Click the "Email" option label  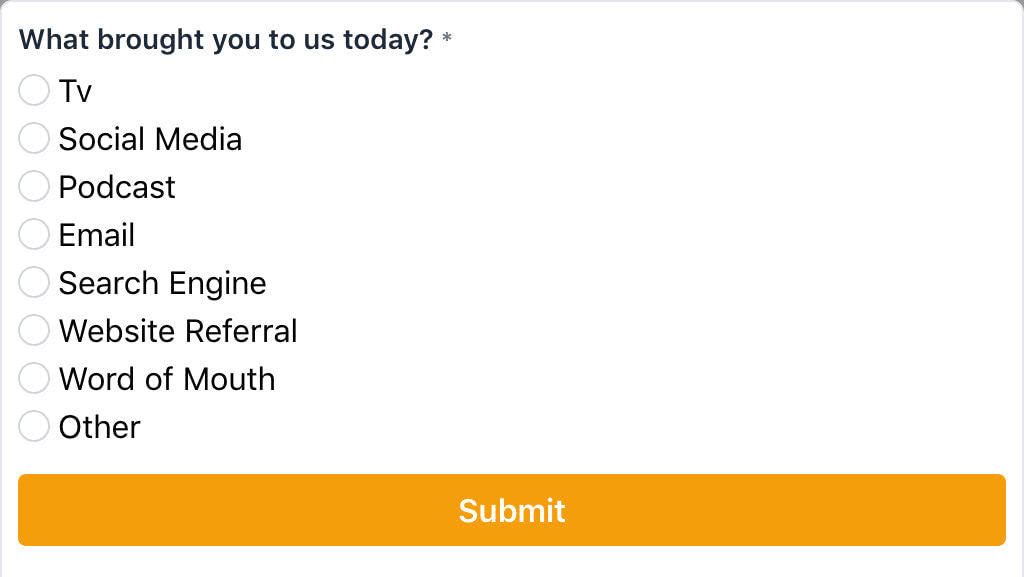click(97, 235)
